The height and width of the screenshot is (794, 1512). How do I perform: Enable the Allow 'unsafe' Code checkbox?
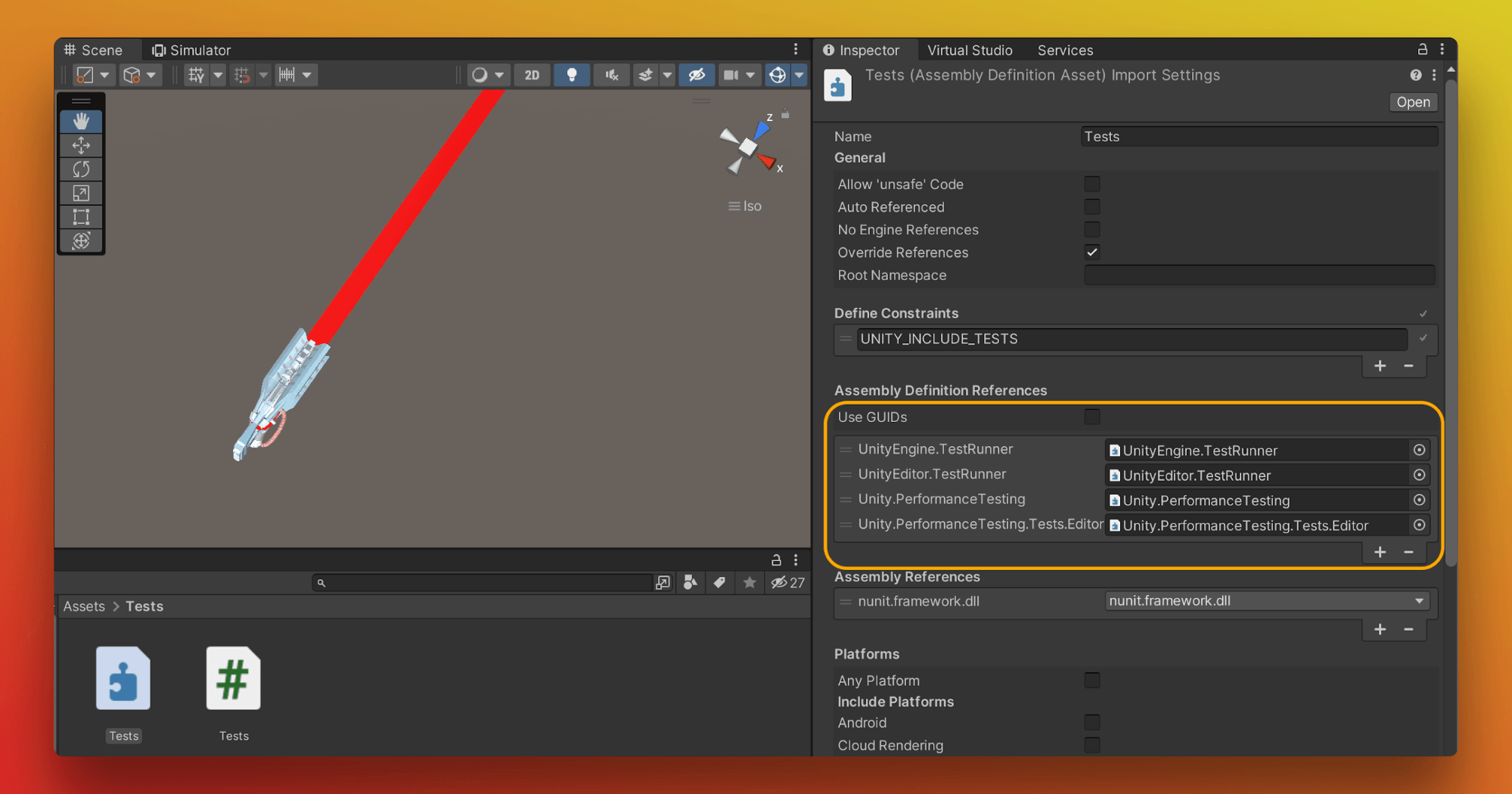tap(1091, 183)
